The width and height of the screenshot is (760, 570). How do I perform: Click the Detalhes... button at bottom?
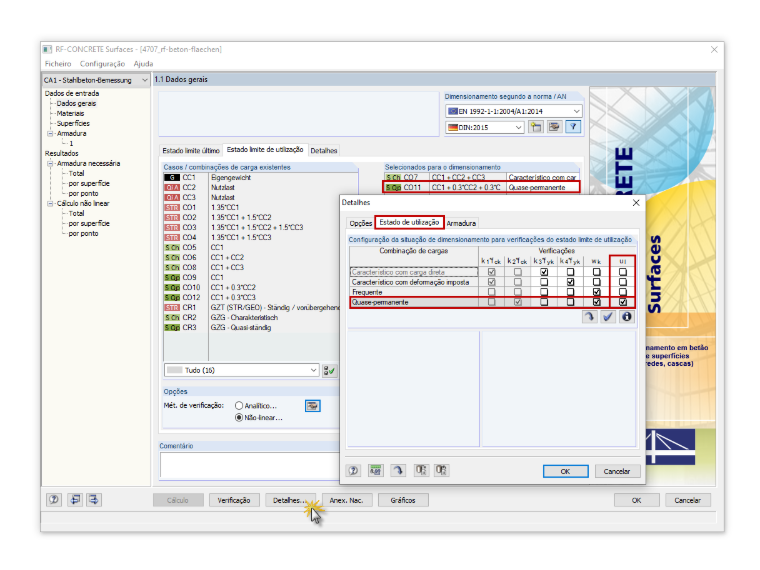tap(289, 500)
